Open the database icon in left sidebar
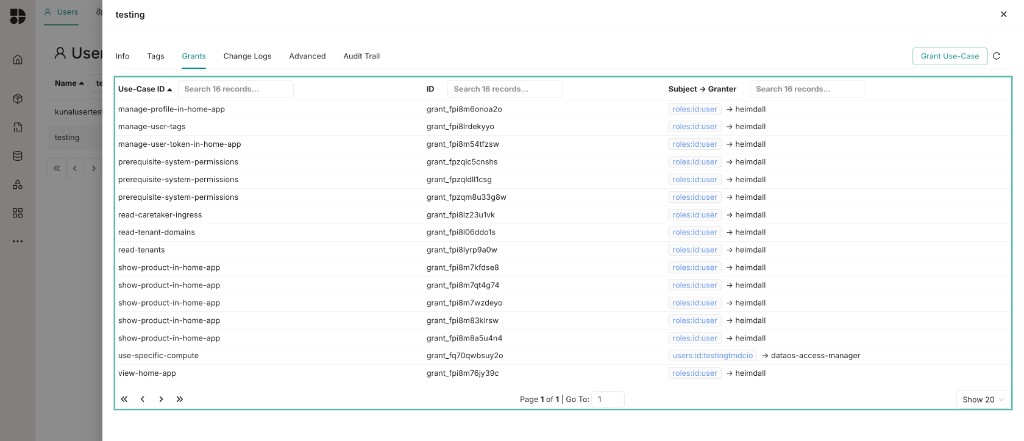This screenshot has width=1024, height=441. click(x=18, y=156)
